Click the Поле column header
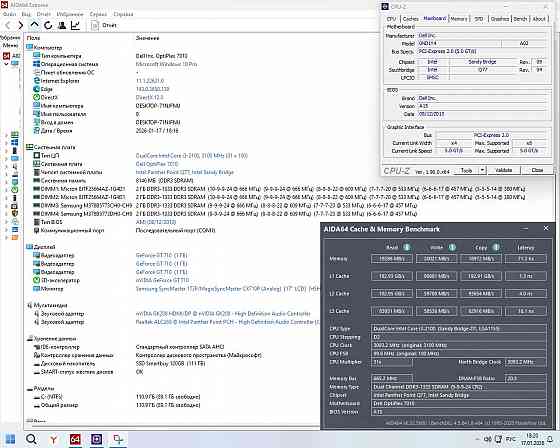This screenshot has width=560, height=448. pyautogui.click(x=34, y=38)
